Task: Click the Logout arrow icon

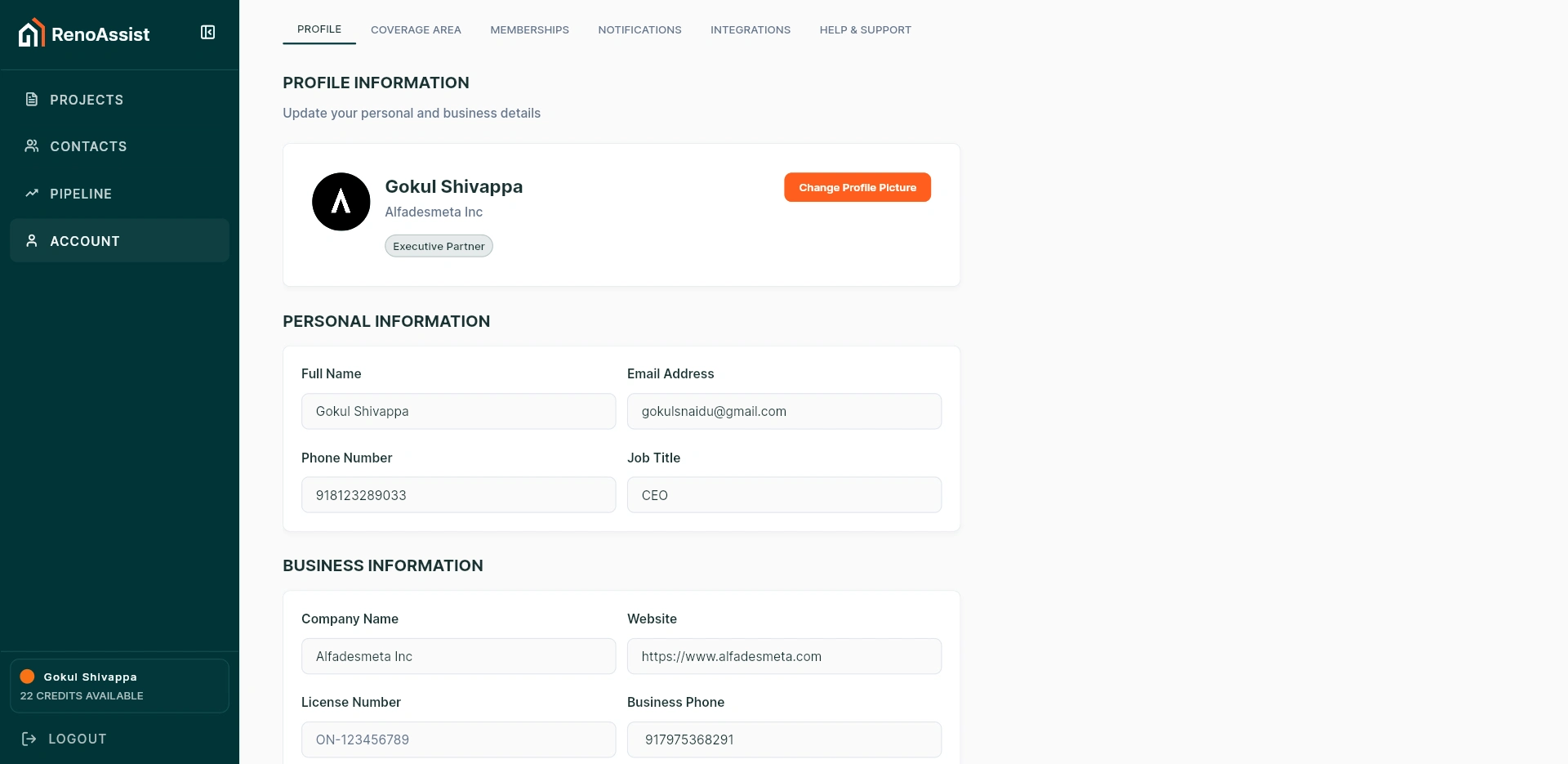Action: point(29,739)
